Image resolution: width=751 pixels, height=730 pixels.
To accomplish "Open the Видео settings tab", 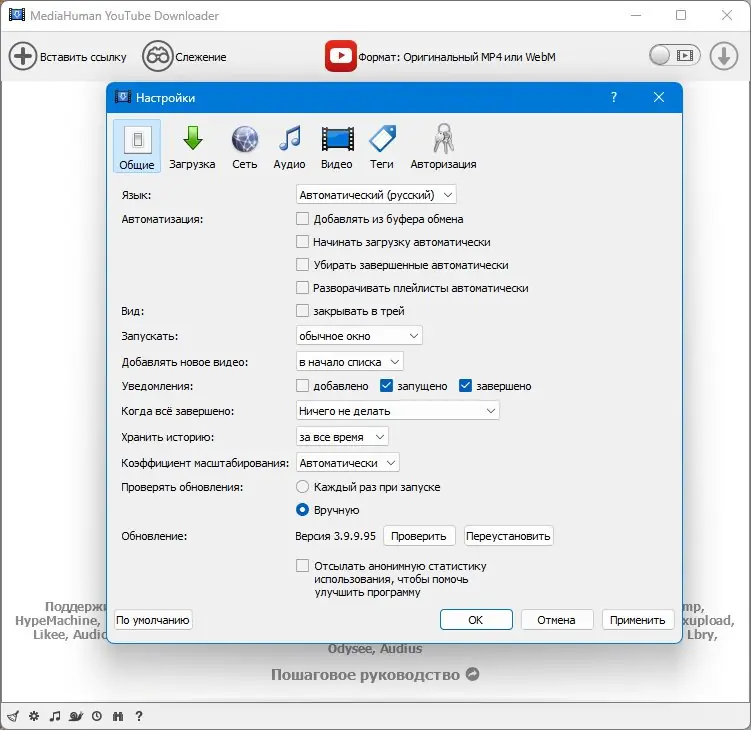I will coord(337,146).
